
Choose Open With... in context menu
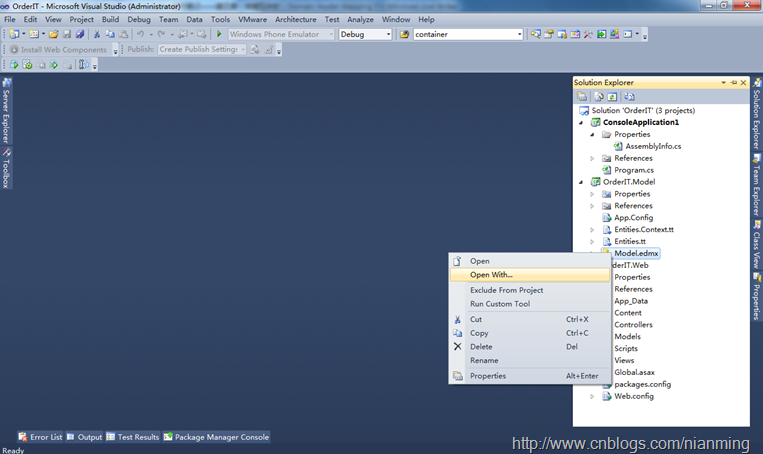pos(529,275)
